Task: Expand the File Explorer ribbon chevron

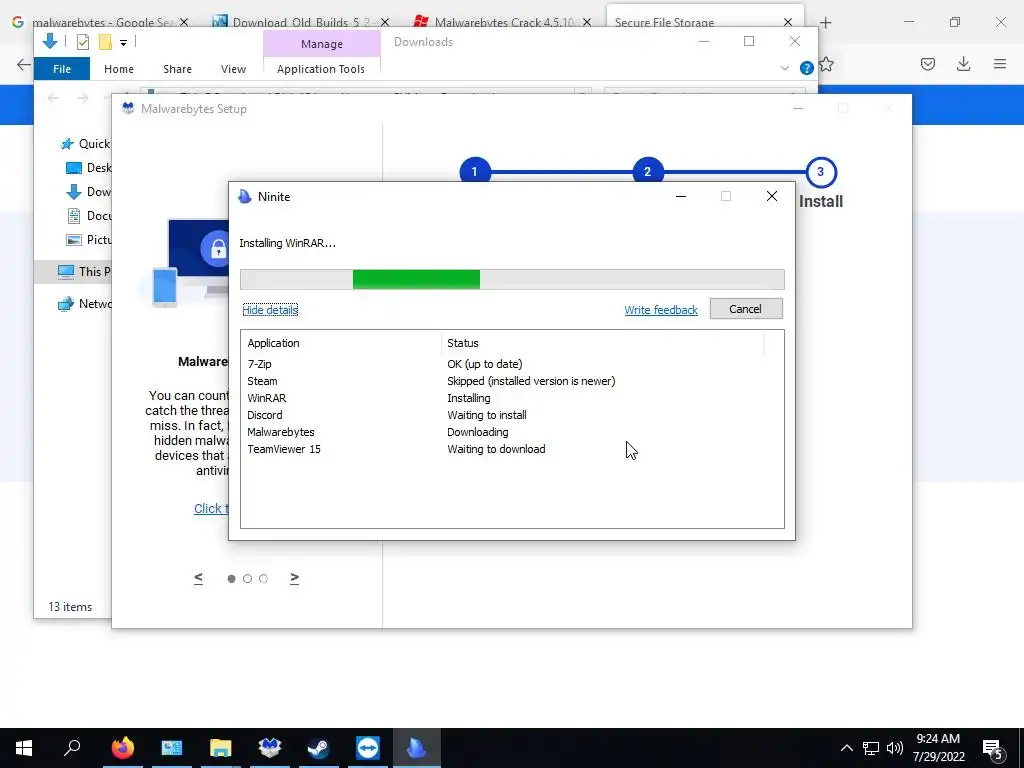Action: [x=784, y=68]
